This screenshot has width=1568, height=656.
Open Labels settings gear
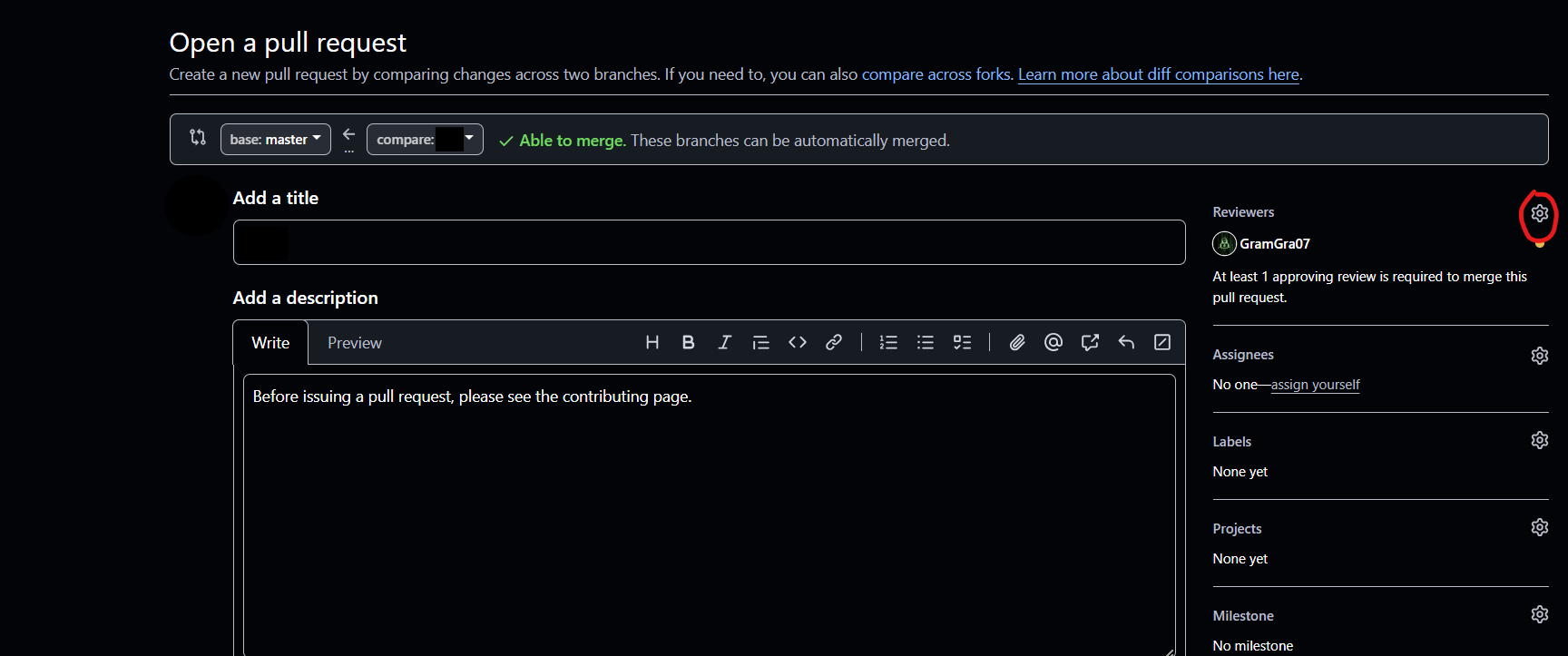[1539, 440]
